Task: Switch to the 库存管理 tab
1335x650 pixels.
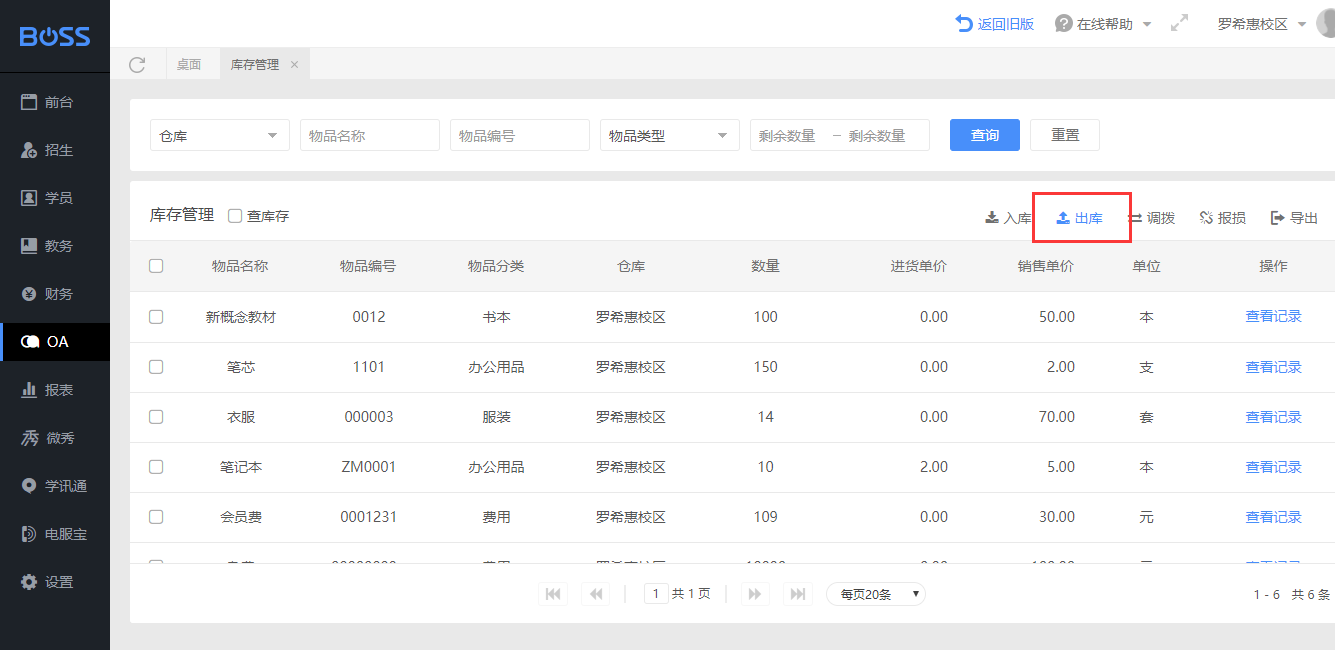Action: point(255,65)
